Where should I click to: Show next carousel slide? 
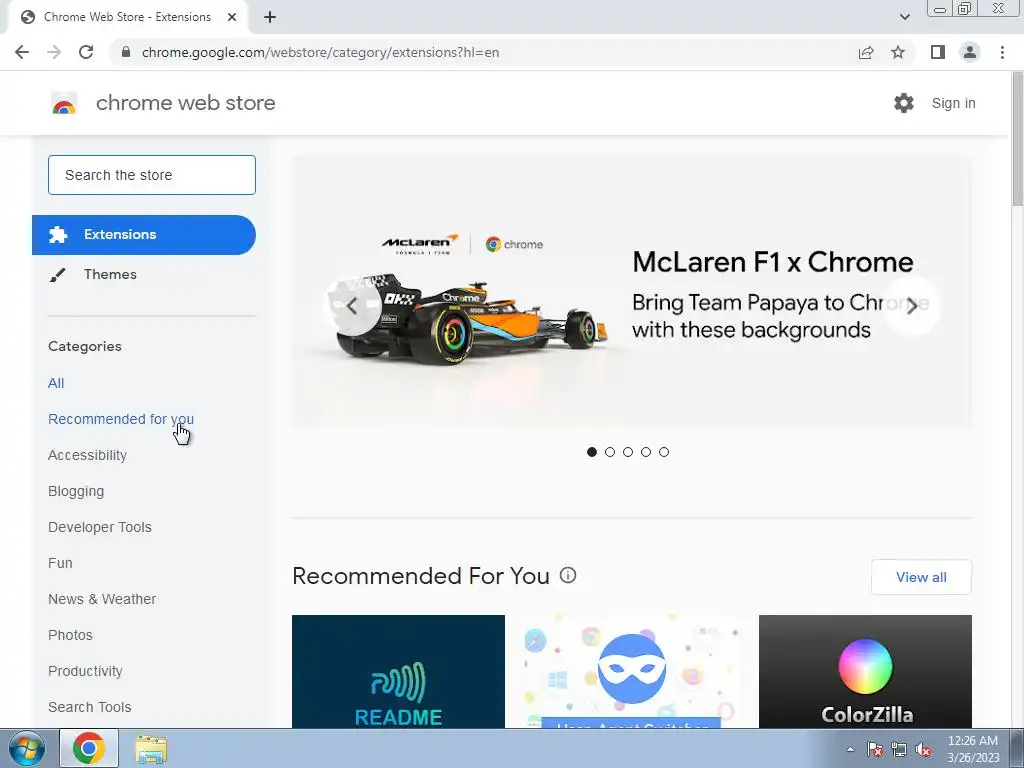[912, 306]
